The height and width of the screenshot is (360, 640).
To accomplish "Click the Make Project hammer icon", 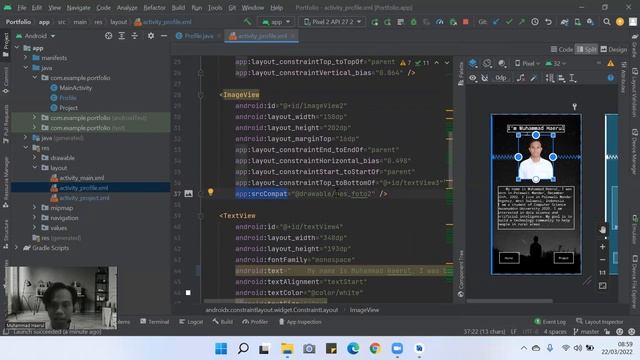I will click(x=247, y=22).
